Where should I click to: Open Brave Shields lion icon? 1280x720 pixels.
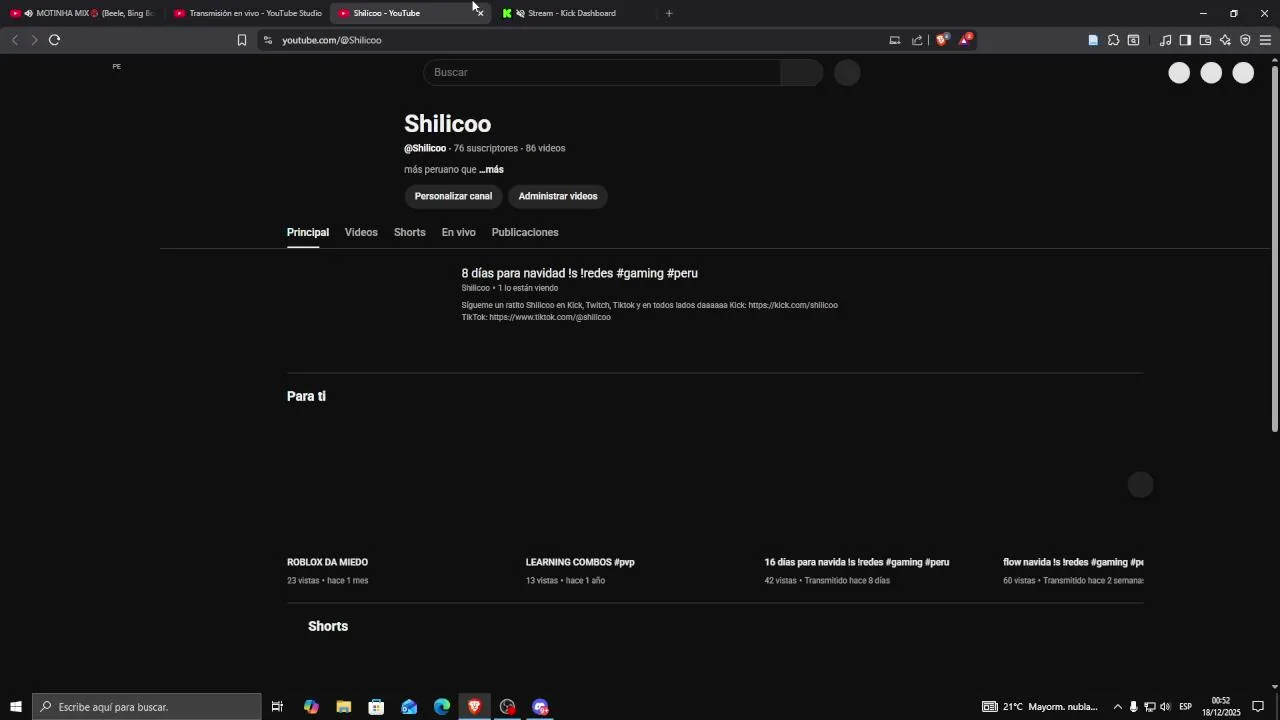click(x=941, y=40)
